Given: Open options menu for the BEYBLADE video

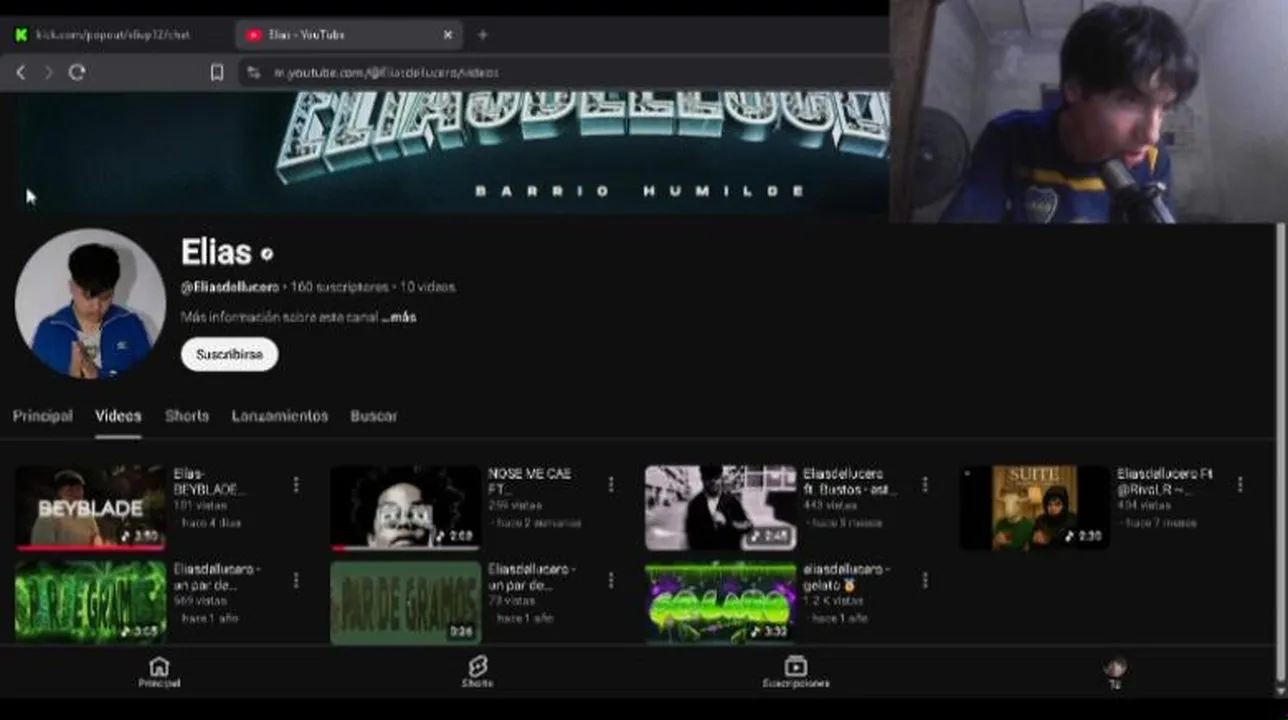Looking at the screenshot, I should (296, 485).
